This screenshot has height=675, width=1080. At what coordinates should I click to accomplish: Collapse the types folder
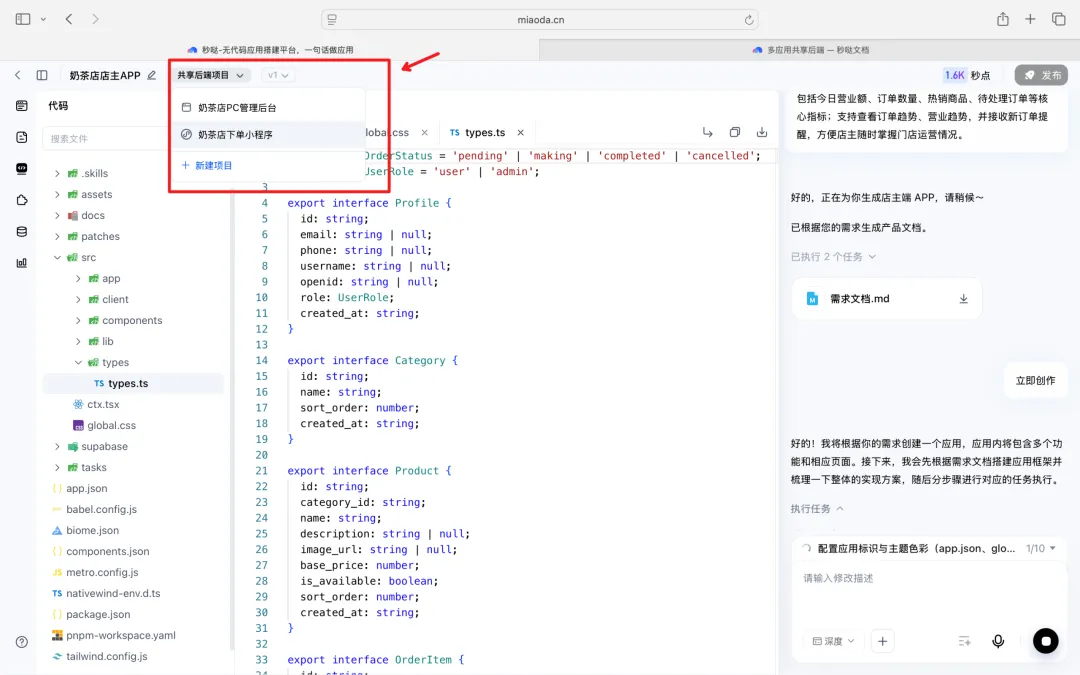tap(79, 362)
